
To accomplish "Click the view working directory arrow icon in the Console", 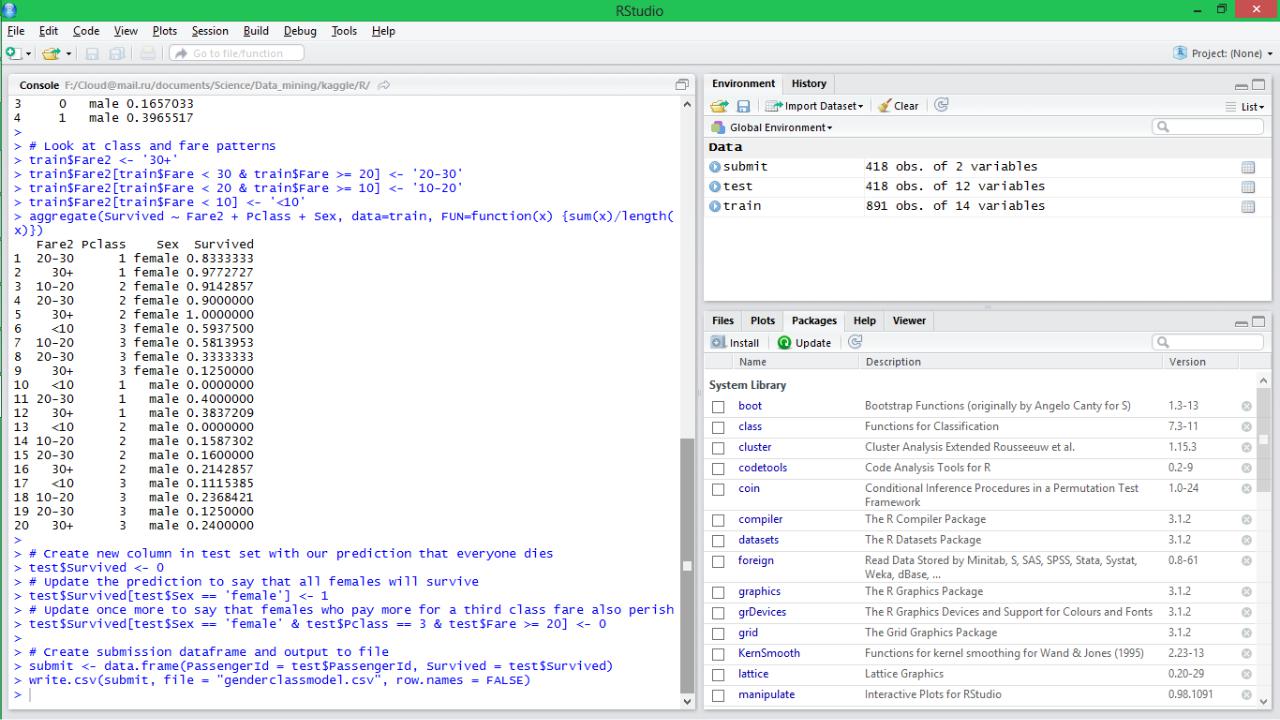I will coord(385,85).
